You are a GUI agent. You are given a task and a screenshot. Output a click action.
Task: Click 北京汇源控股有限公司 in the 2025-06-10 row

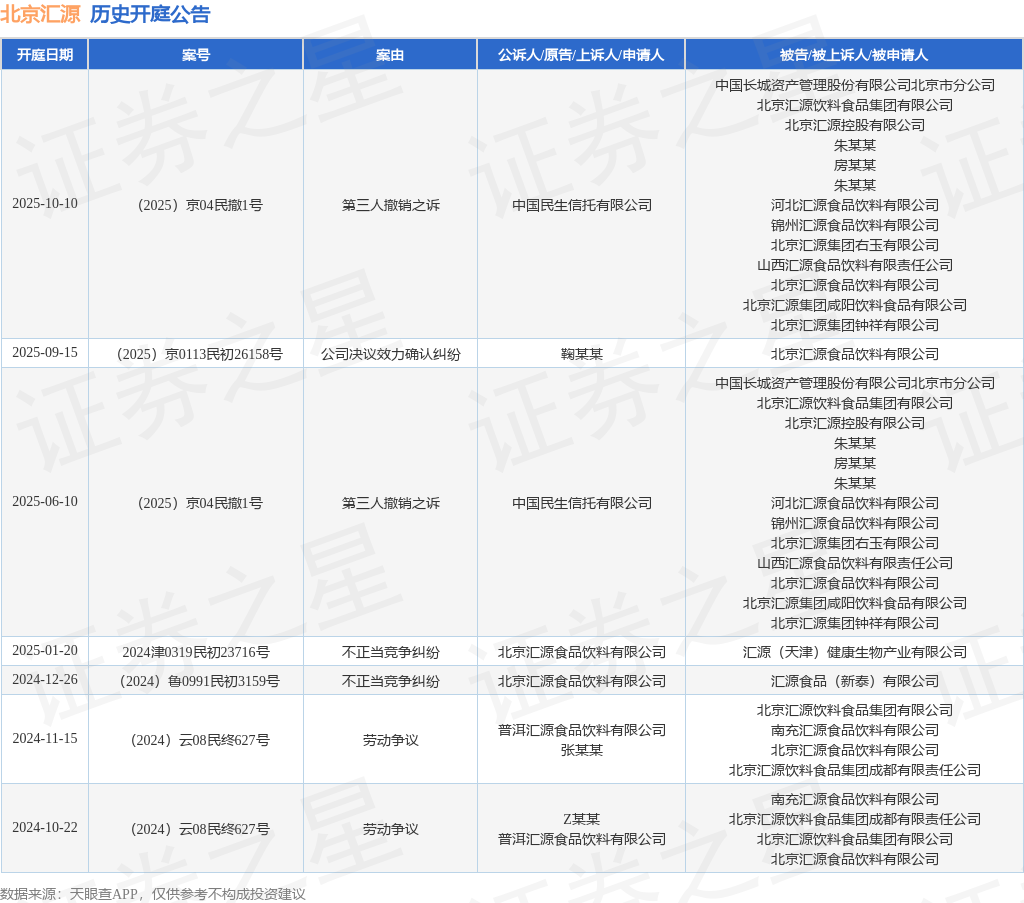[855, 423]
